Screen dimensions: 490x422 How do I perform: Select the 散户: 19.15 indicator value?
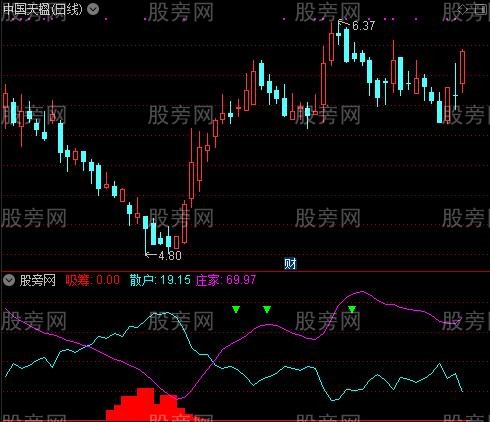(x=160, y=280)
